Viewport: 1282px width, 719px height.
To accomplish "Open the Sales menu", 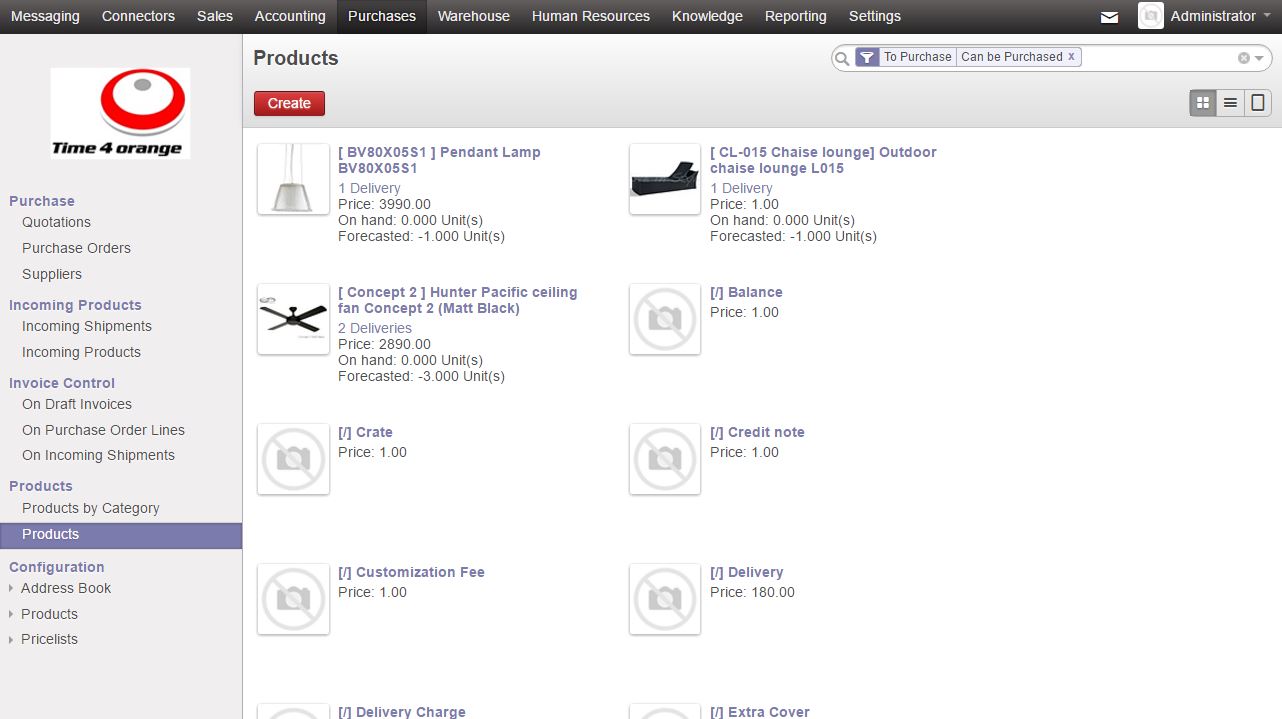I will click(215, 16).
